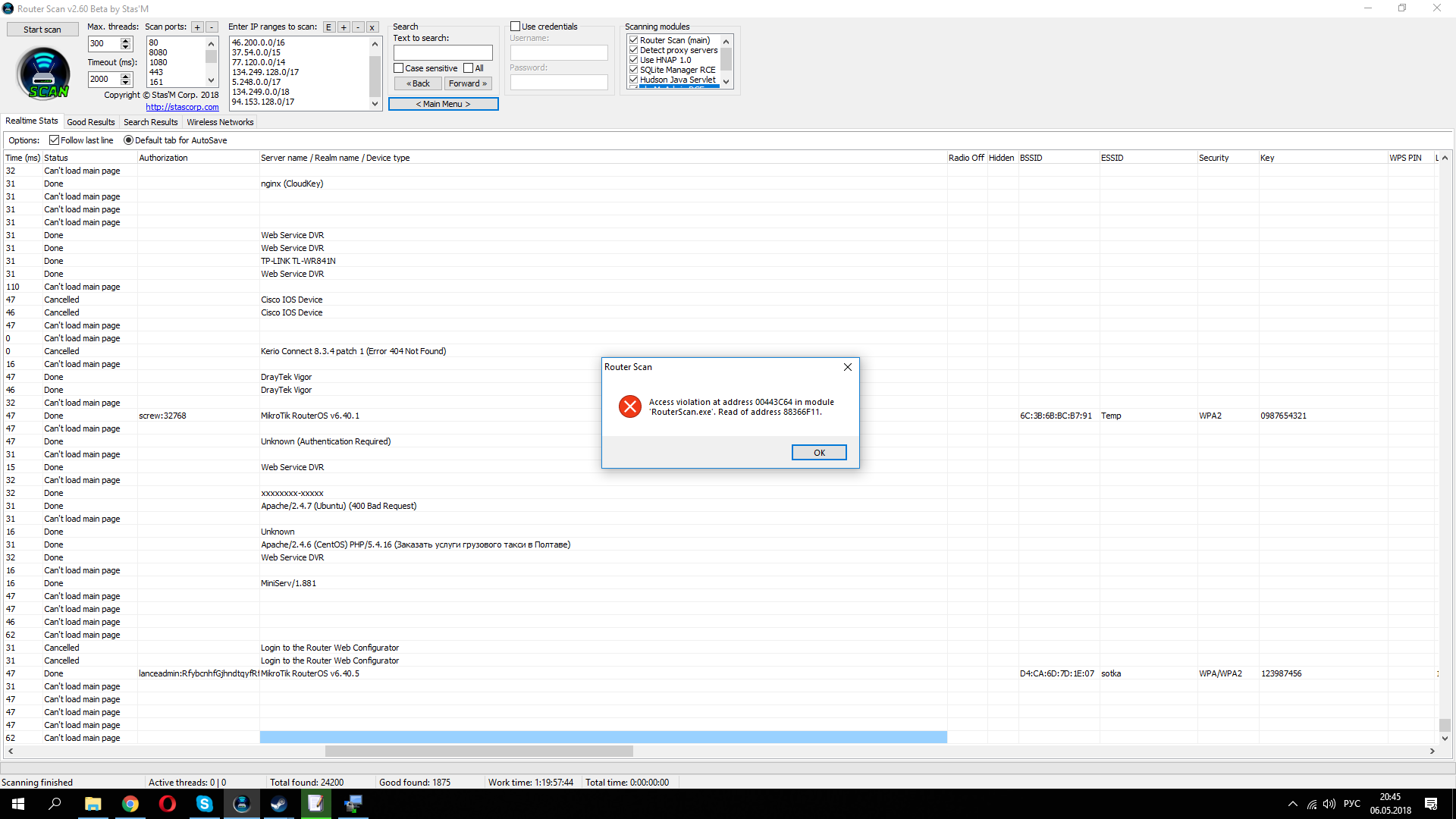
Task: Open Chrome from the taskbar
Action: [x=130, y=804]
